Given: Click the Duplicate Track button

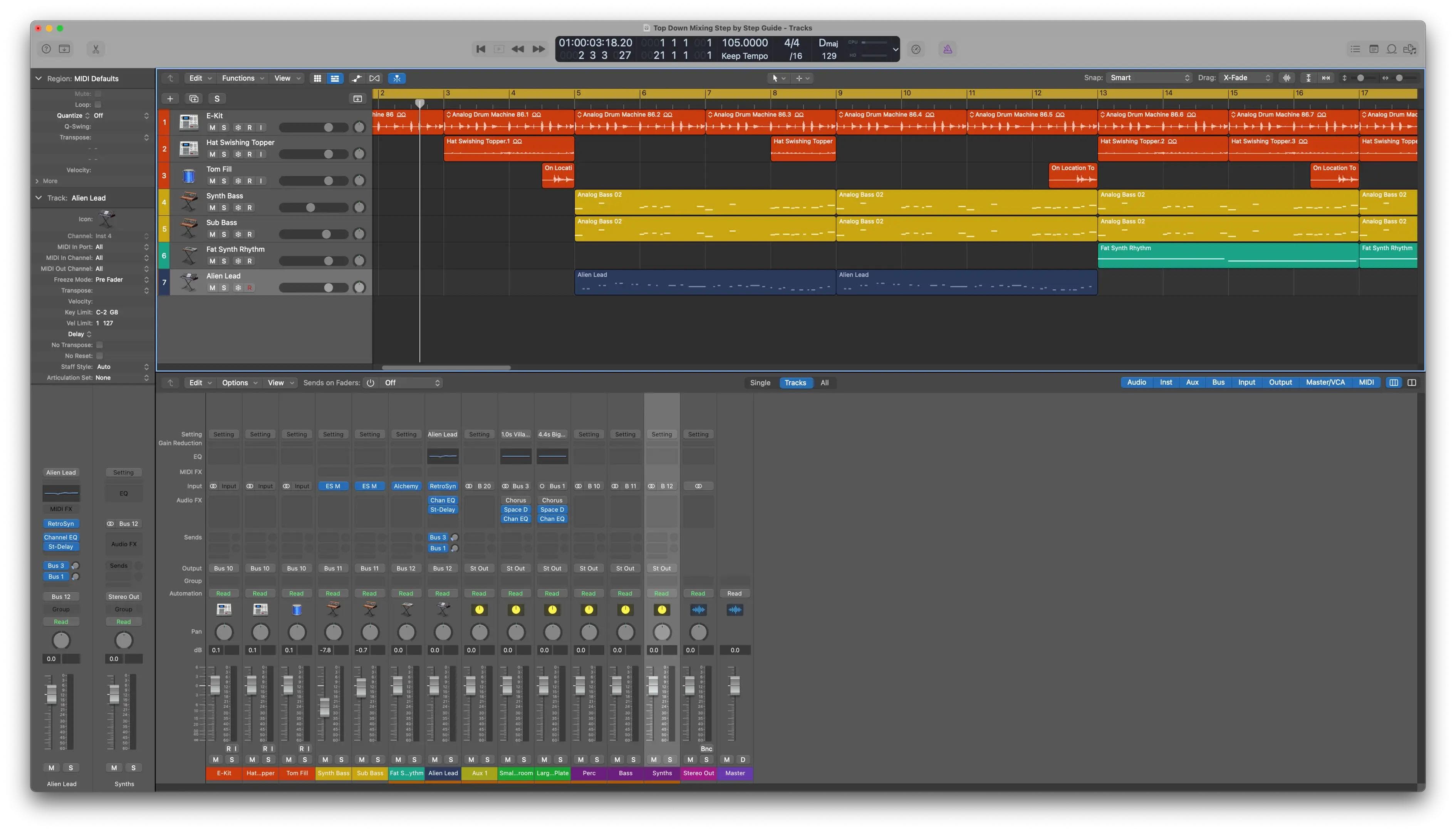Looking at the screenshot, I should tap(194, 99).
